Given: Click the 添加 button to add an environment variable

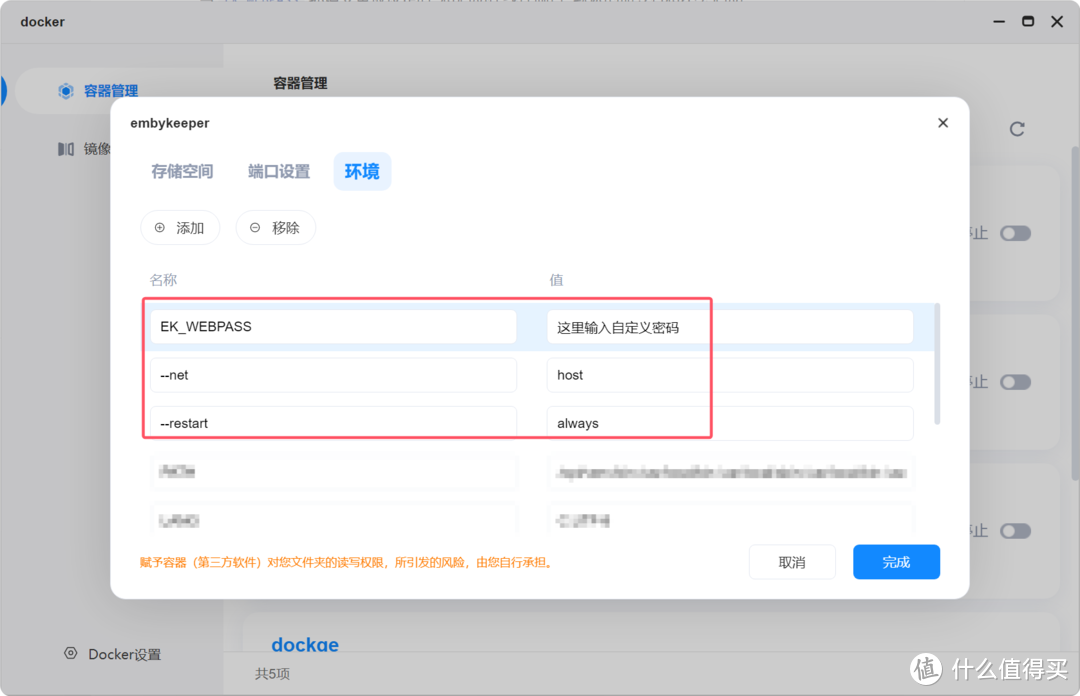Looking at the screenshot, I should tap(180, 227).
